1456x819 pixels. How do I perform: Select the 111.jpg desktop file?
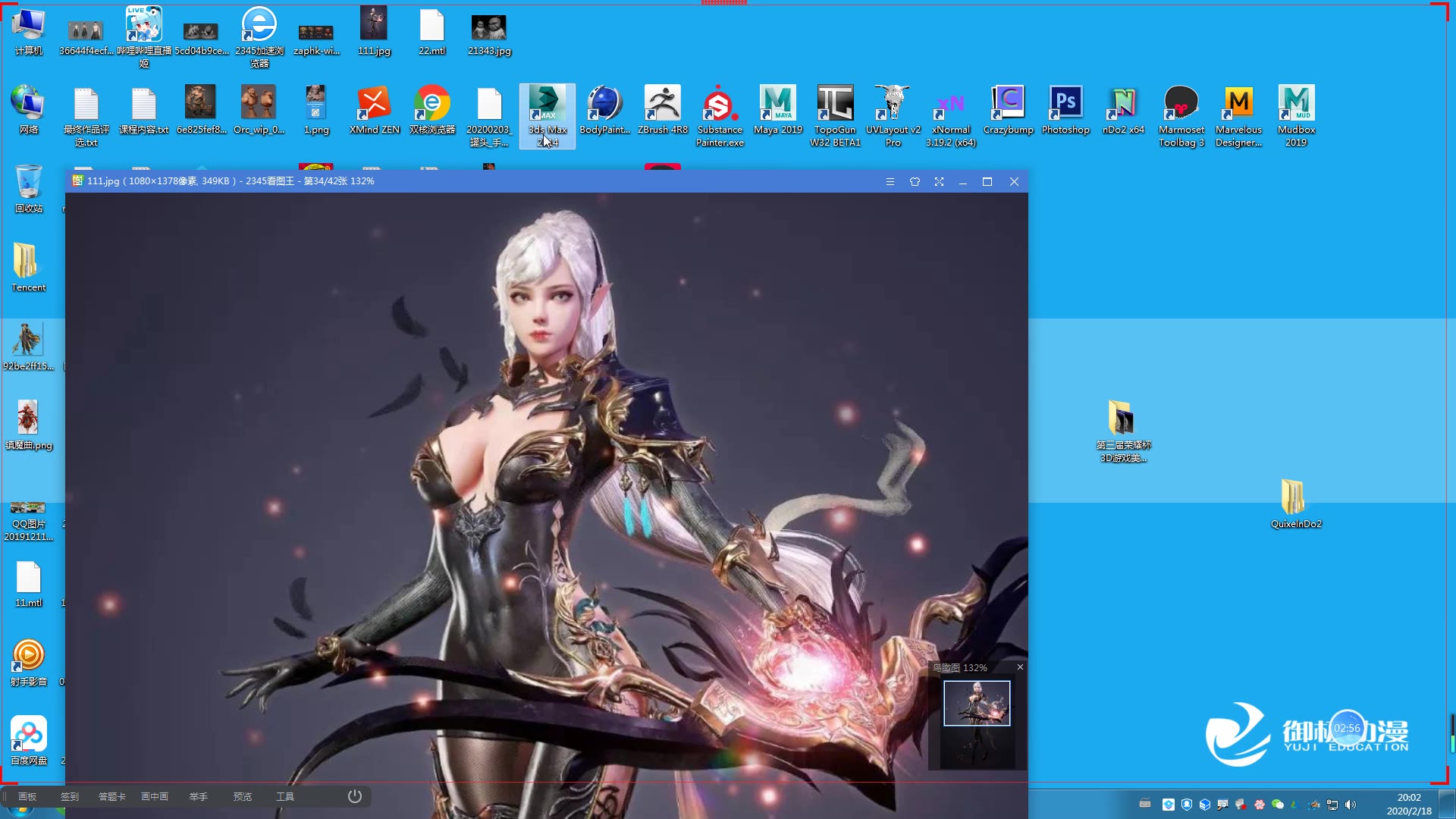click(374, 32)
